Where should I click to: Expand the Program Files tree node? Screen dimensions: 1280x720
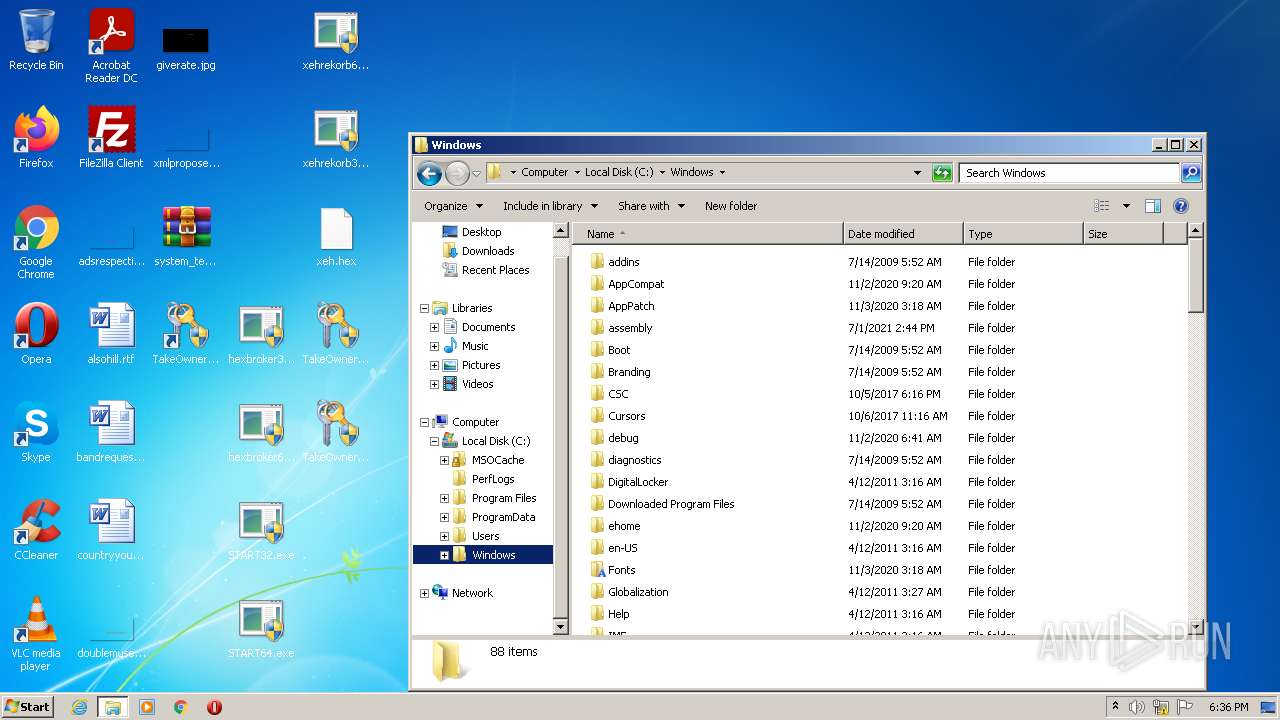click(445, 498)
